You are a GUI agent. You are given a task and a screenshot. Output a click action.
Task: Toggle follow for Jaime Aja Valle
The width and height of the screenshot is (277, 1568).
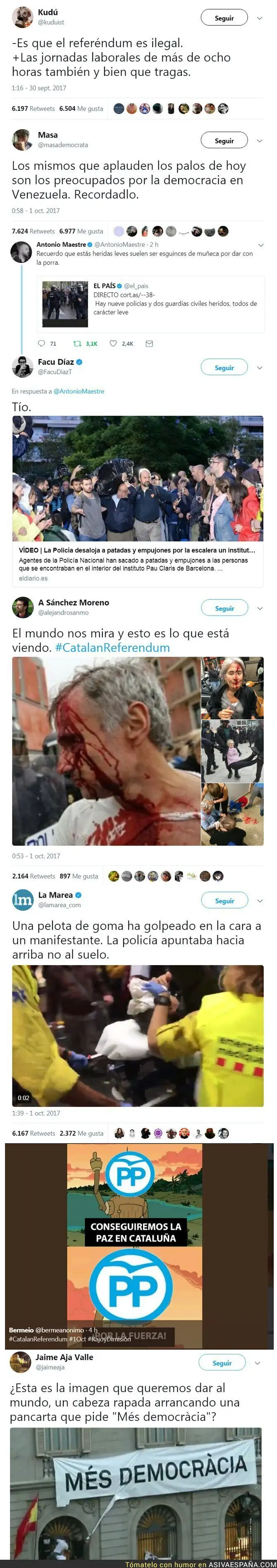tap(222, 1362)
